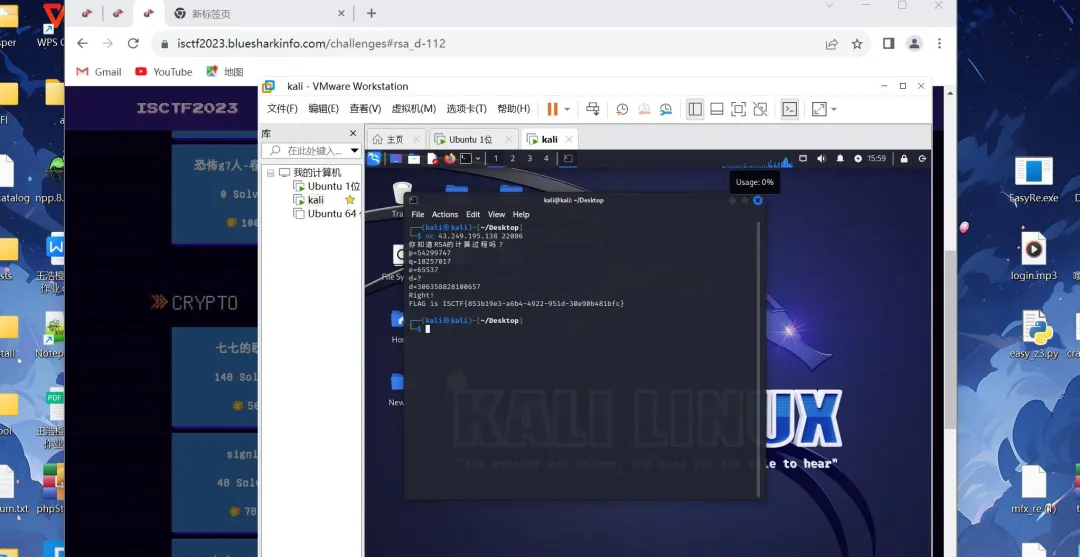Open the Kali applications menu
This screenshot has height=557, width=1080.
(x=374, y=158)
